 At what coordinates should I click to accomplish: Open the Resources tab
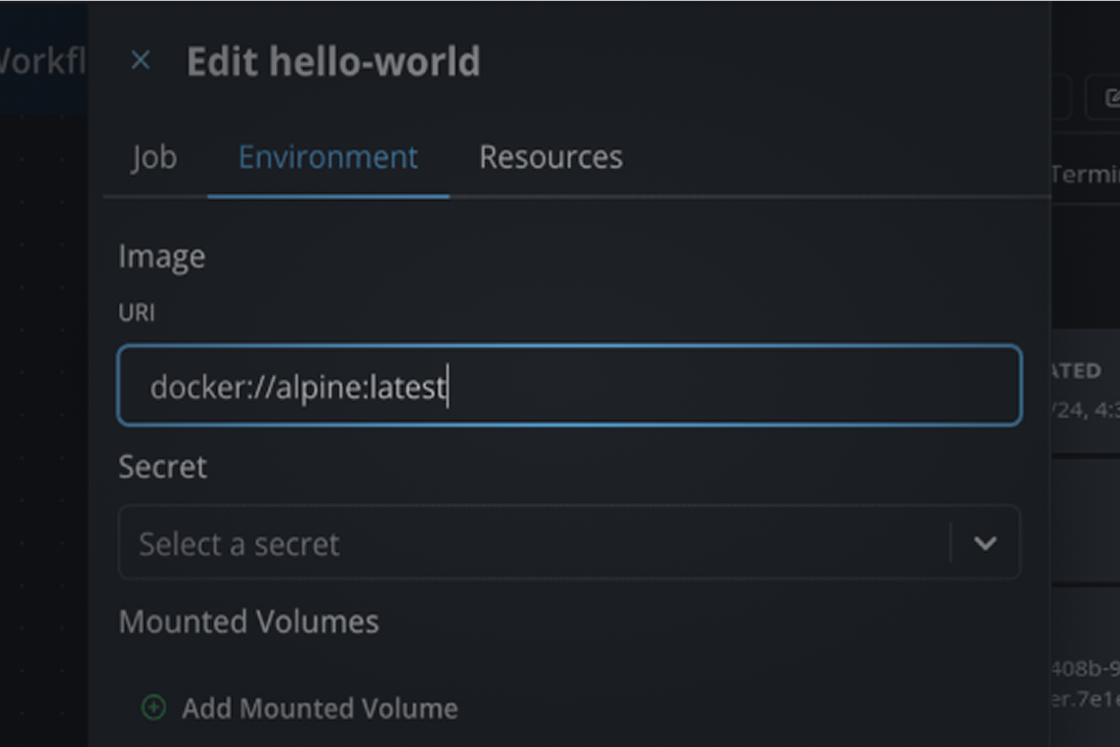(550, 157)
